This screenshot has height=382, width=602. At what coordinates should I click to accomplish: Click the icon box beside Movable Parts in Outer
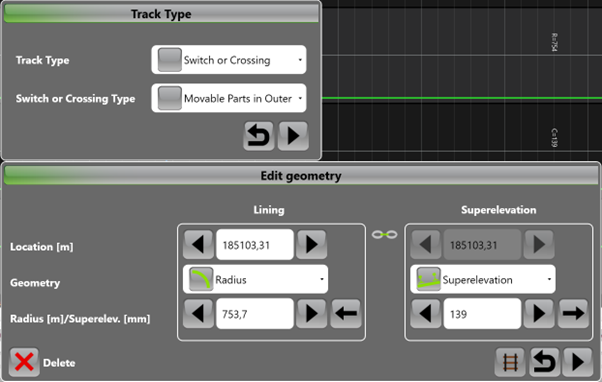[x=170, y=98]
